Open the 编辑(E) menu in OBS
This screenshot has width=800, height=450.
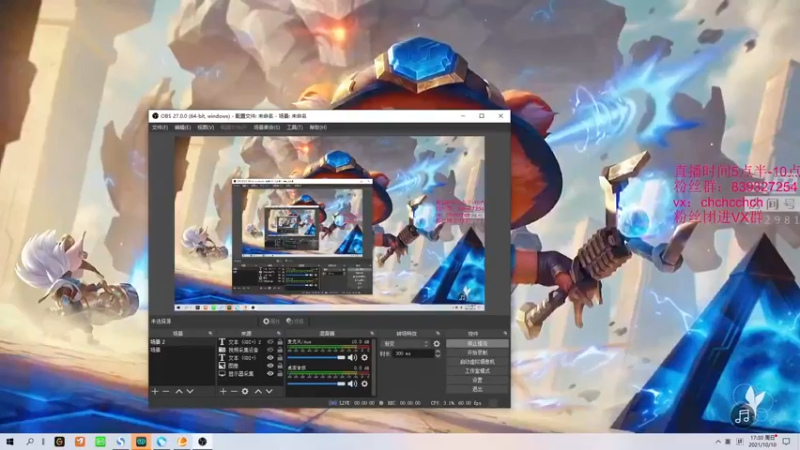(182, 128)
